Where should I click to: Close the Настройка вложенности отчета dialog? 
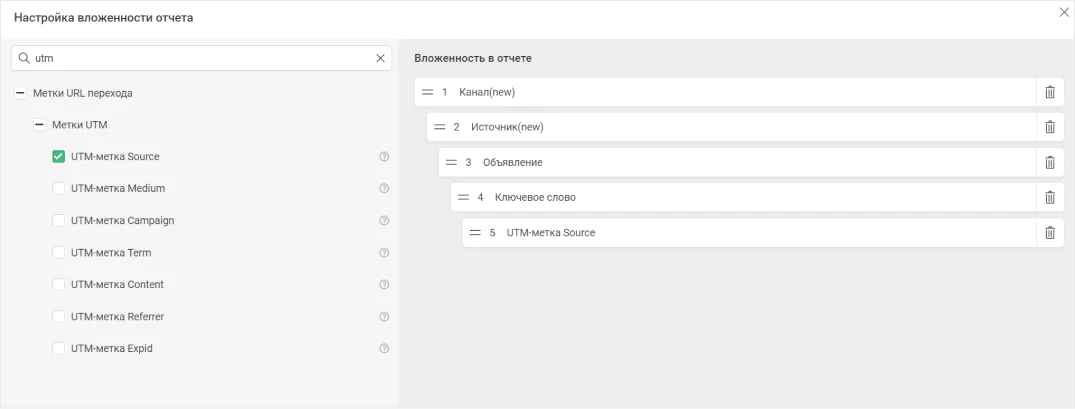tap(1064, 12)
